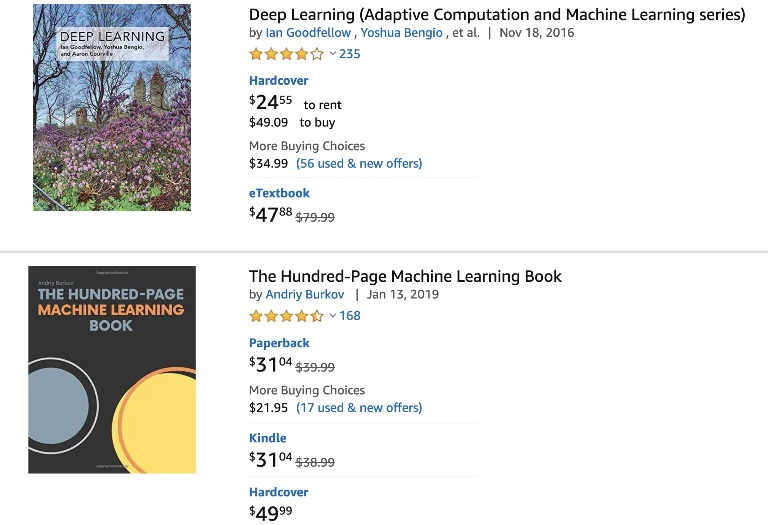Click the $47.88 eTextbook price

pyautogui.click(x=270, y=213)
